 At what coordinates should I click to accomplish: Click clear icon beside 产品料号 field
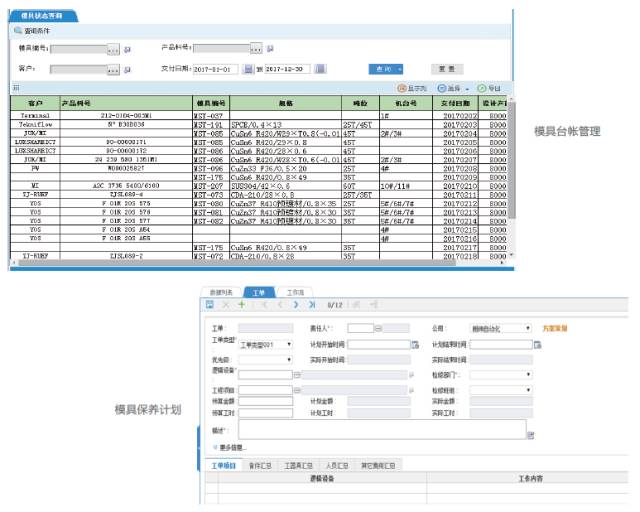[x=270, y=49]
